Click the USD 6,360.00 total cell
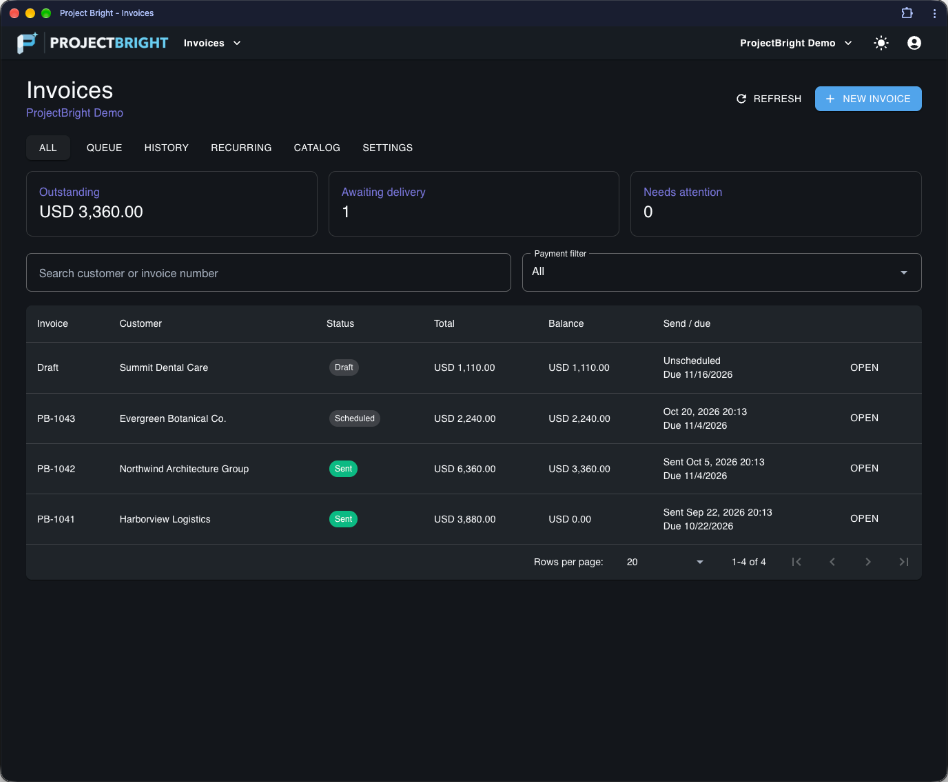The width and height of the screenshot is (948, 782). point(465,469)
